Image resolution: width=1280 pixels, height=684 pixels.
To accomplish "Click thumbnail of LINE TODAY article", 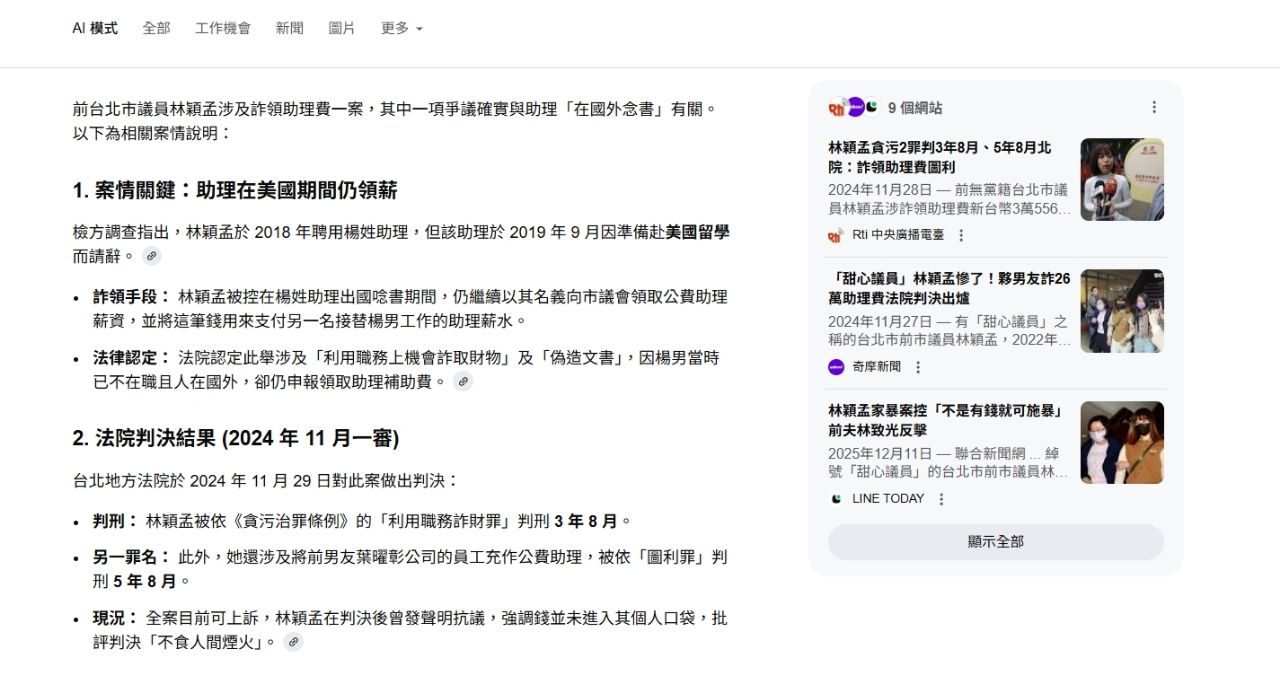I will tap(1121, 442).
